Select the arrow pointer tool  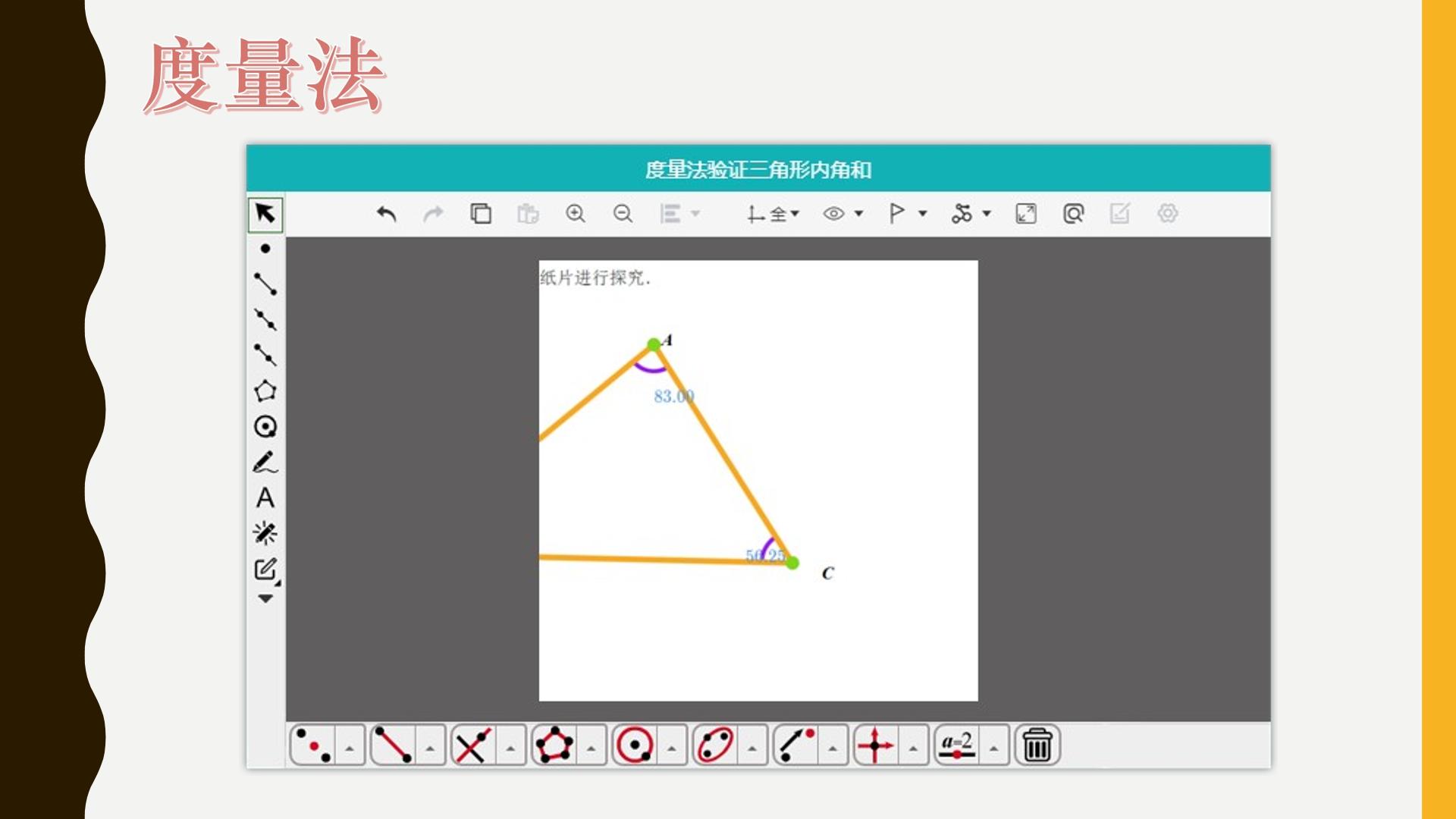(265, 214)
